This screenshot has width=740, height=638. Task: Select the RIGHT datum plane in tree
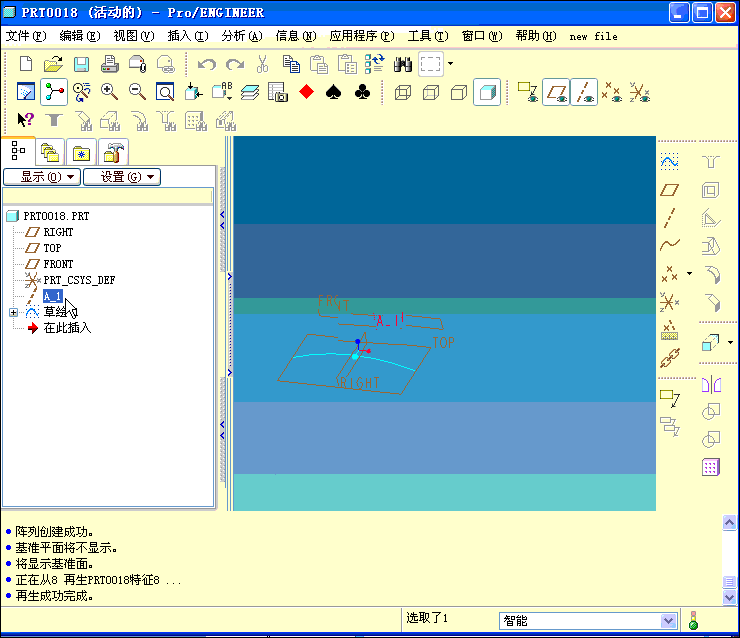(58, 232)
